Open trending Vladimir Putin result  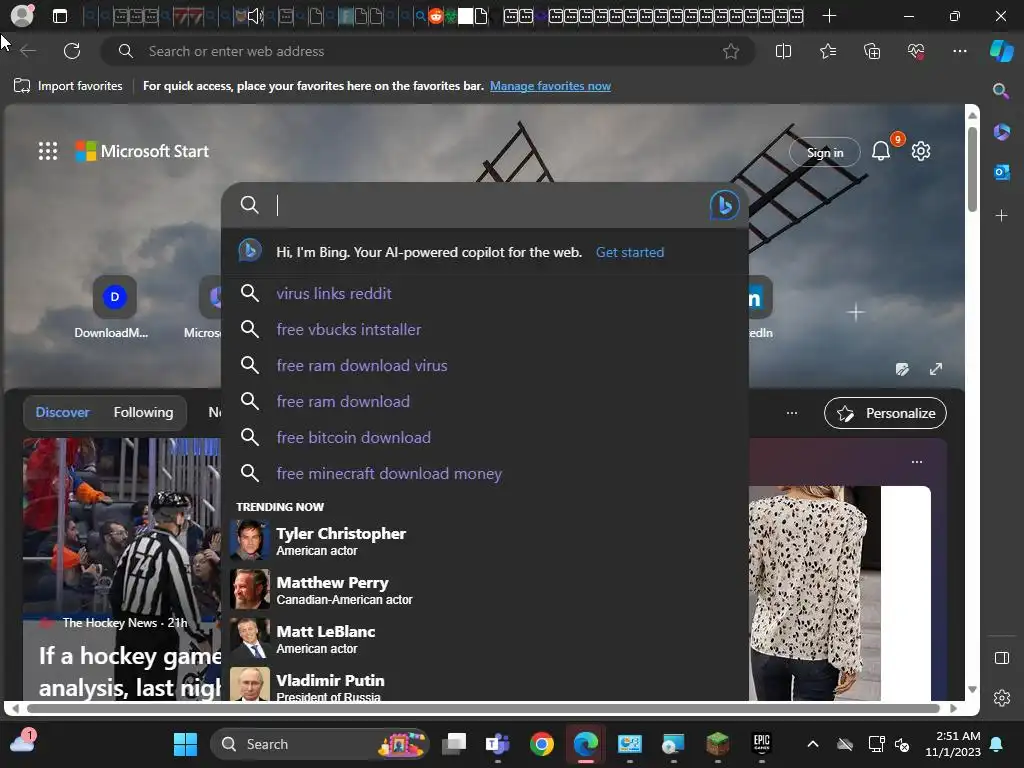(485, 684)
